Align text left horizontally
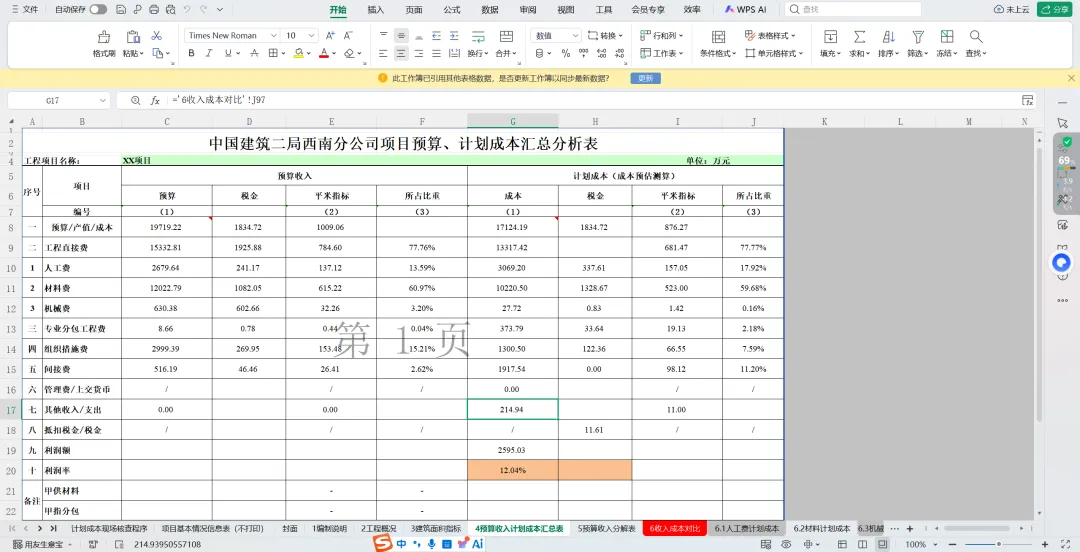The height and width of the screenshot is (552, 1080). point(384,53)
